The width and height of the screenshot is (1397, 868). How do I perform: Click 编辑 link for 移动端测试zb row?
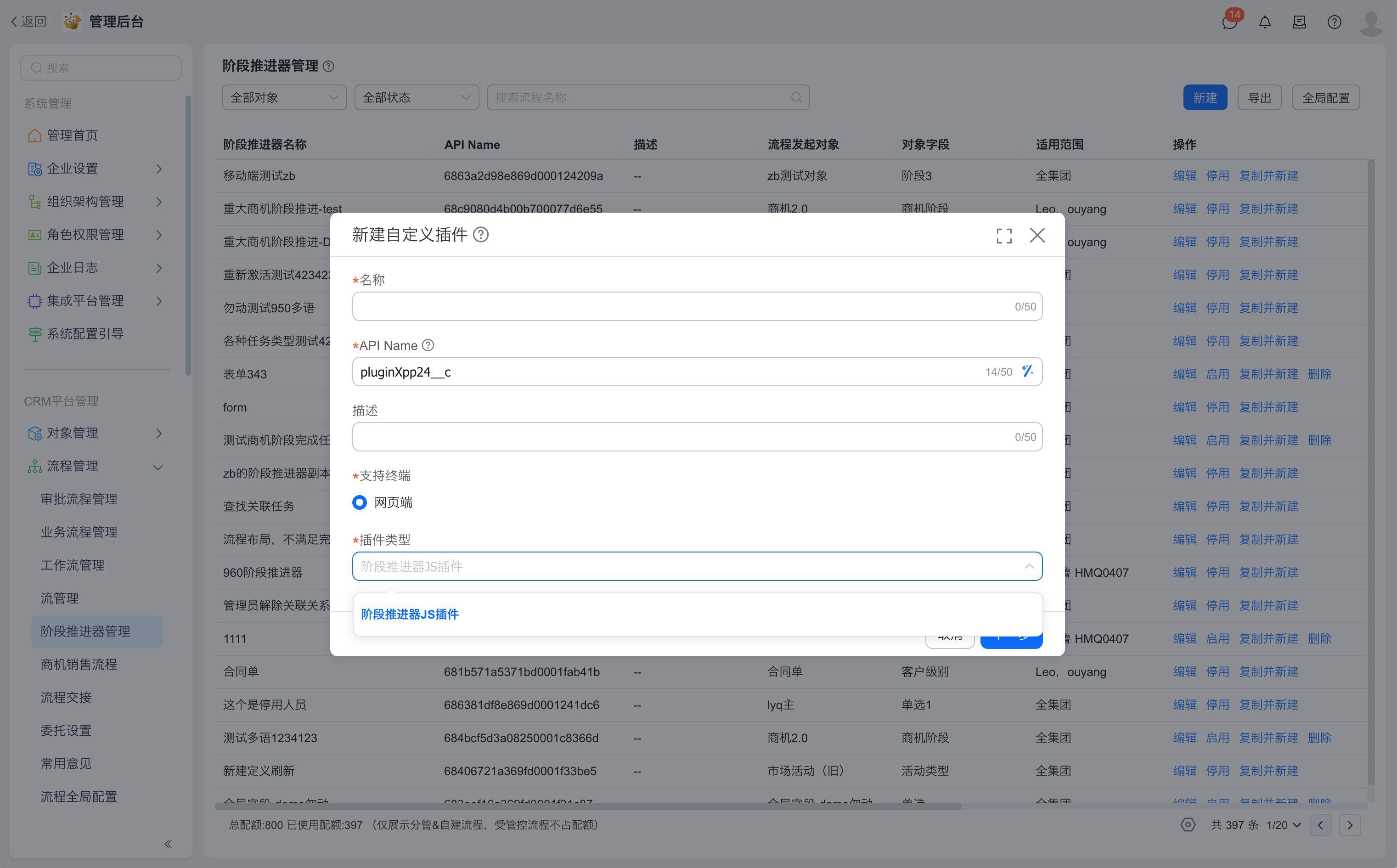(x=1184, y=175)
